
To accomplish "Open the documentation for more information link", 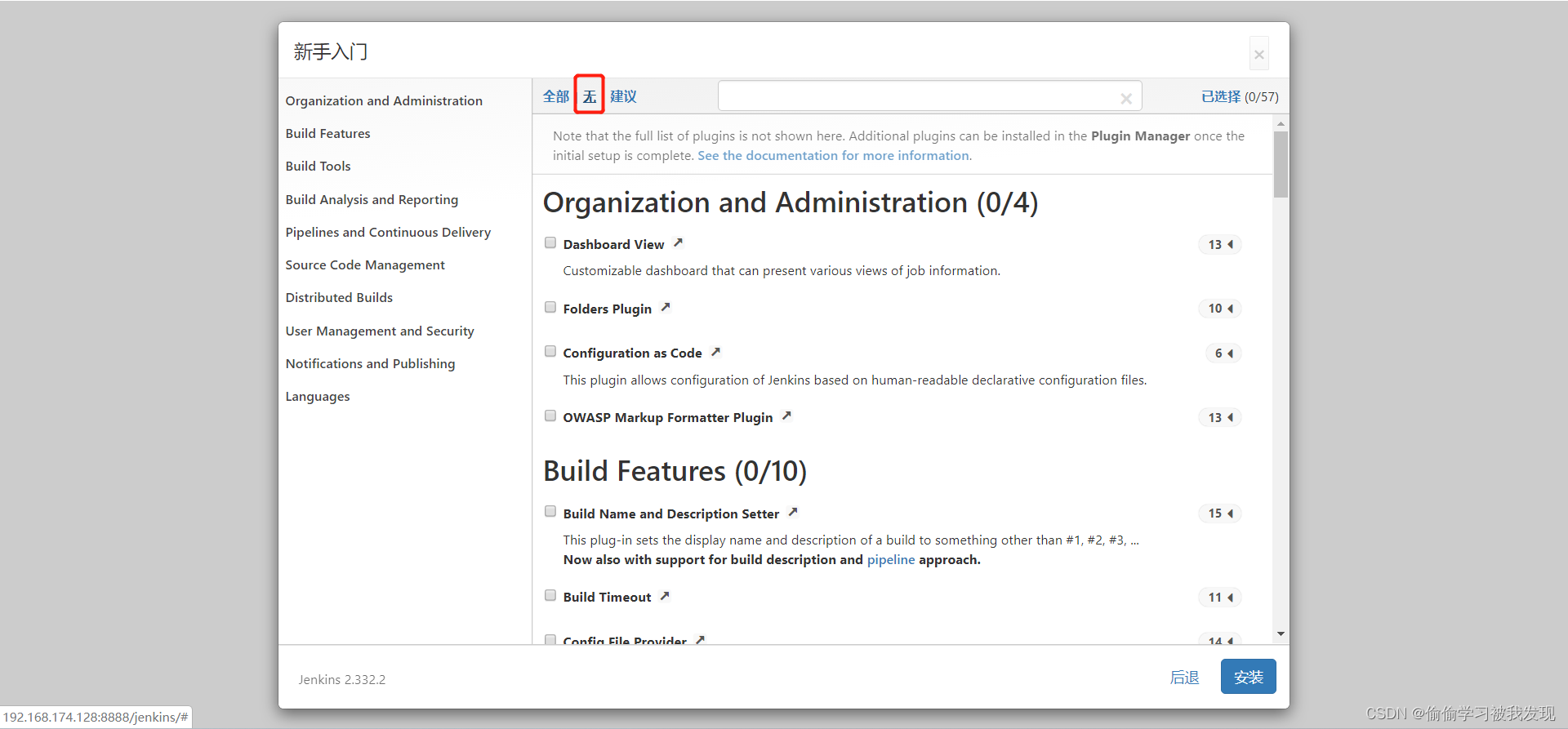I will pyautogui.click(x=835, y=155).
